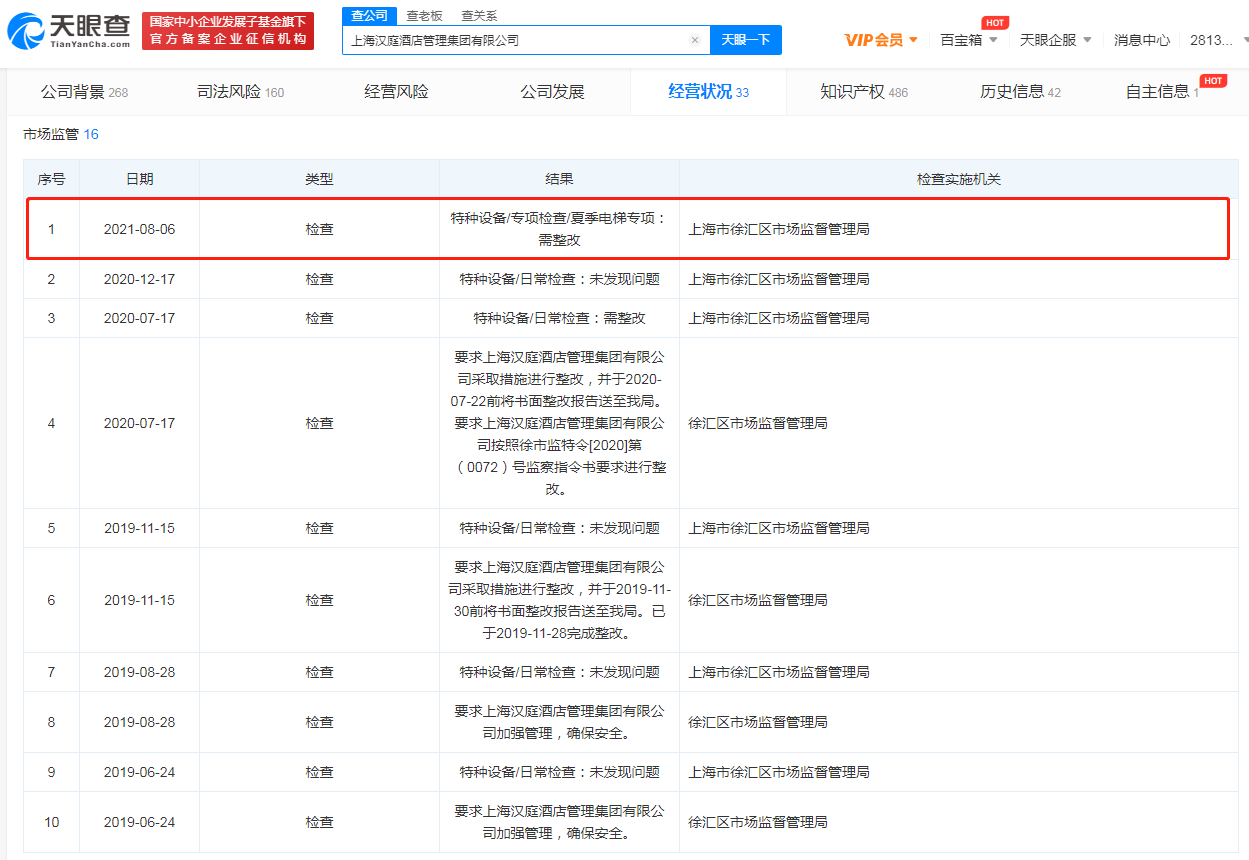Click date 2020-07-17 in row 3
Image resolution: width=1249 pixels, height=860 pixels.
click(x=139, y=318)
